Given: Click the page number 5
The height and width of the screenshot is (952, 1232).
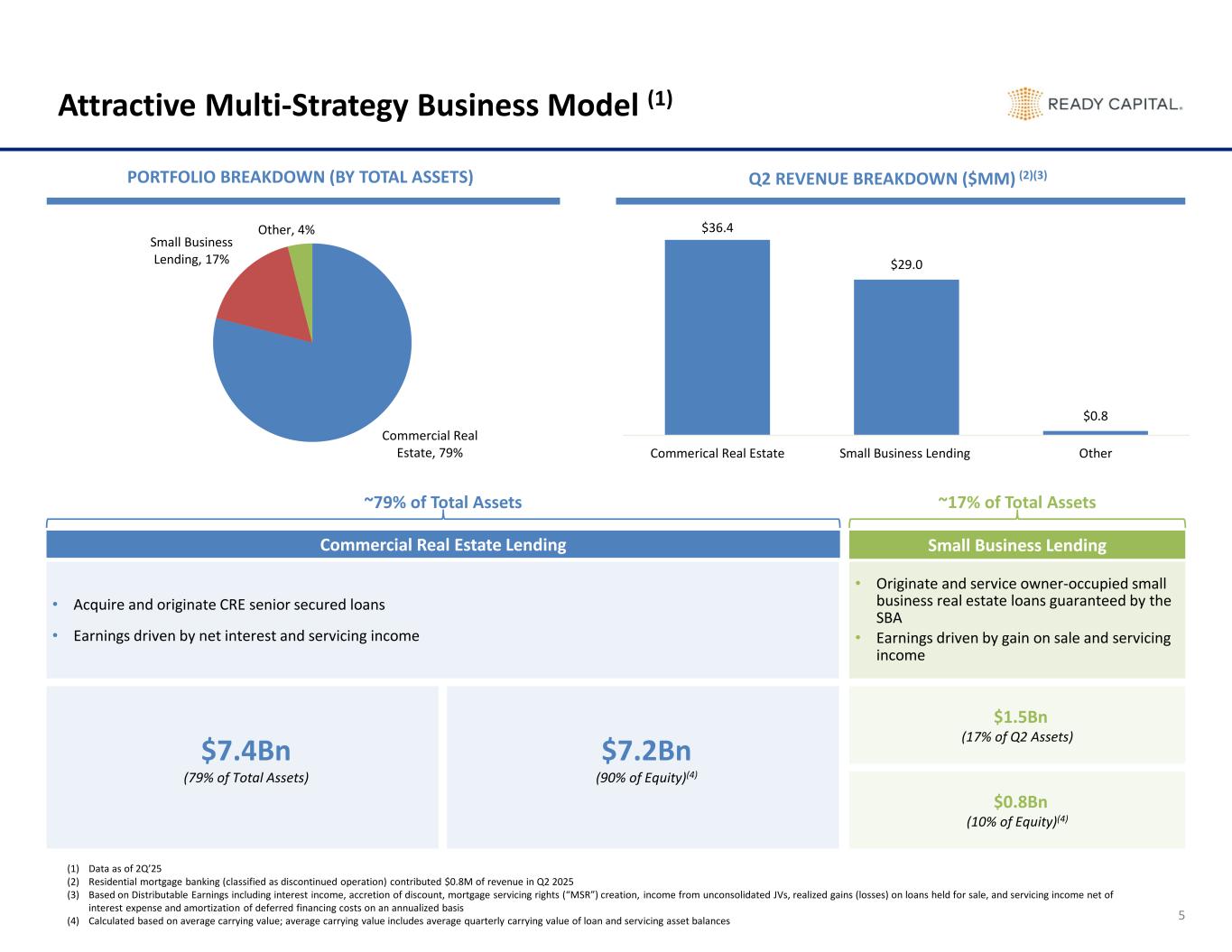Looking at the screenshot, I should (1181, 916).
